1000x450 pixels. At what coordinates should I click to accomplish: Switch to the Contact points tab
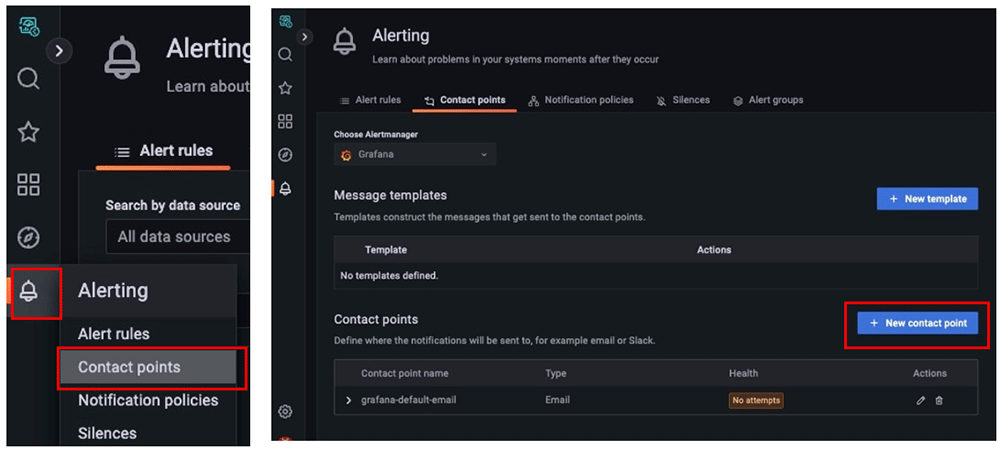click(464, 100)
